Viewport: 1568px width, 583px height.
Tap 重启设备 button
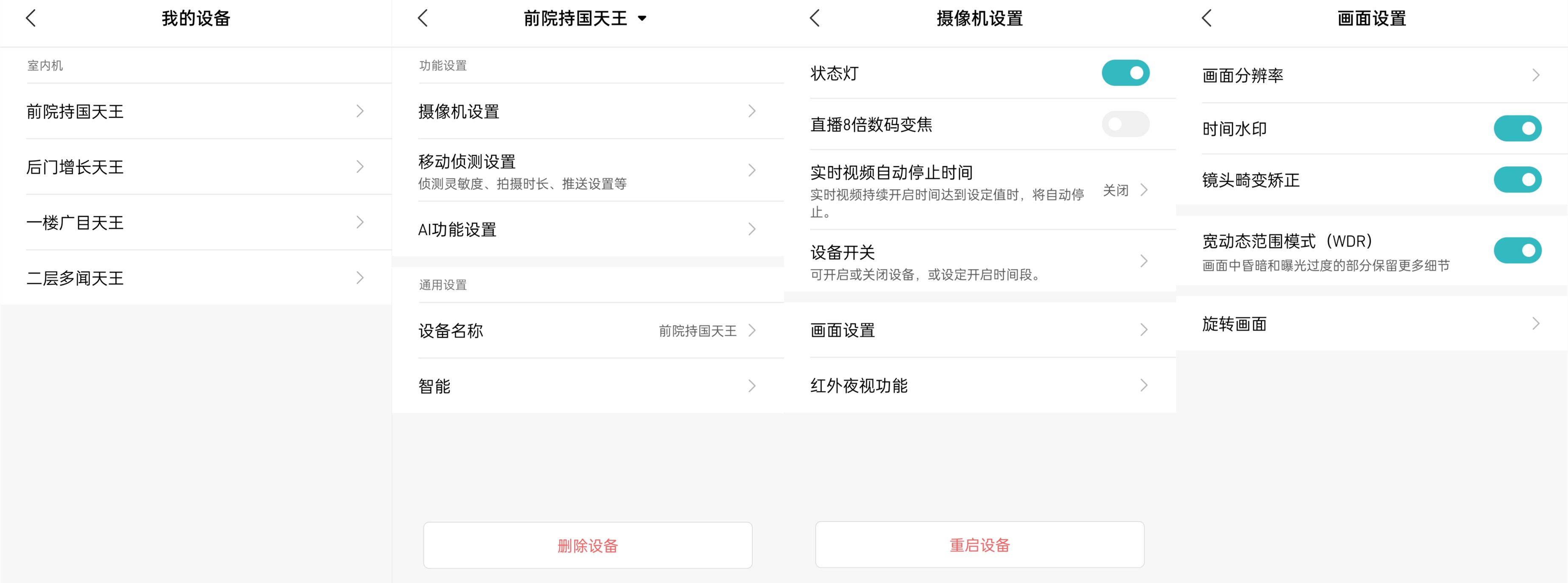tap(980, 545)
